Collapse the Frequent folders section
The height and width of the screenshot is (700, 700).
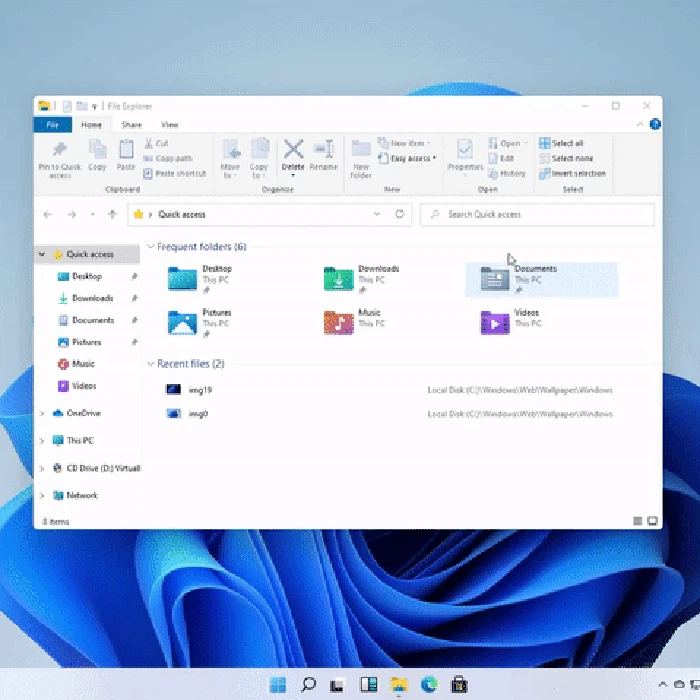[x=151, y=247]
